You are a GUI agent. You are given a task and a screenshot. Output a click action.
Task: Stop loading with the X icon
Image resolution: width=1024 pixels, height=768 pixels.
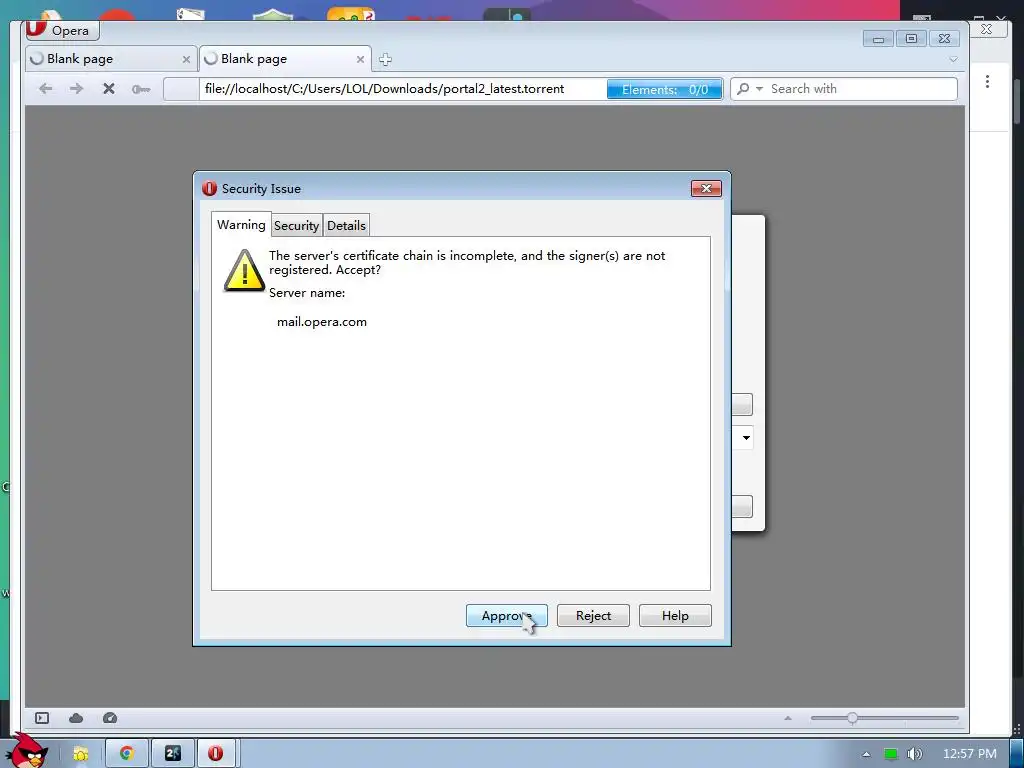[x=108, y=88]
